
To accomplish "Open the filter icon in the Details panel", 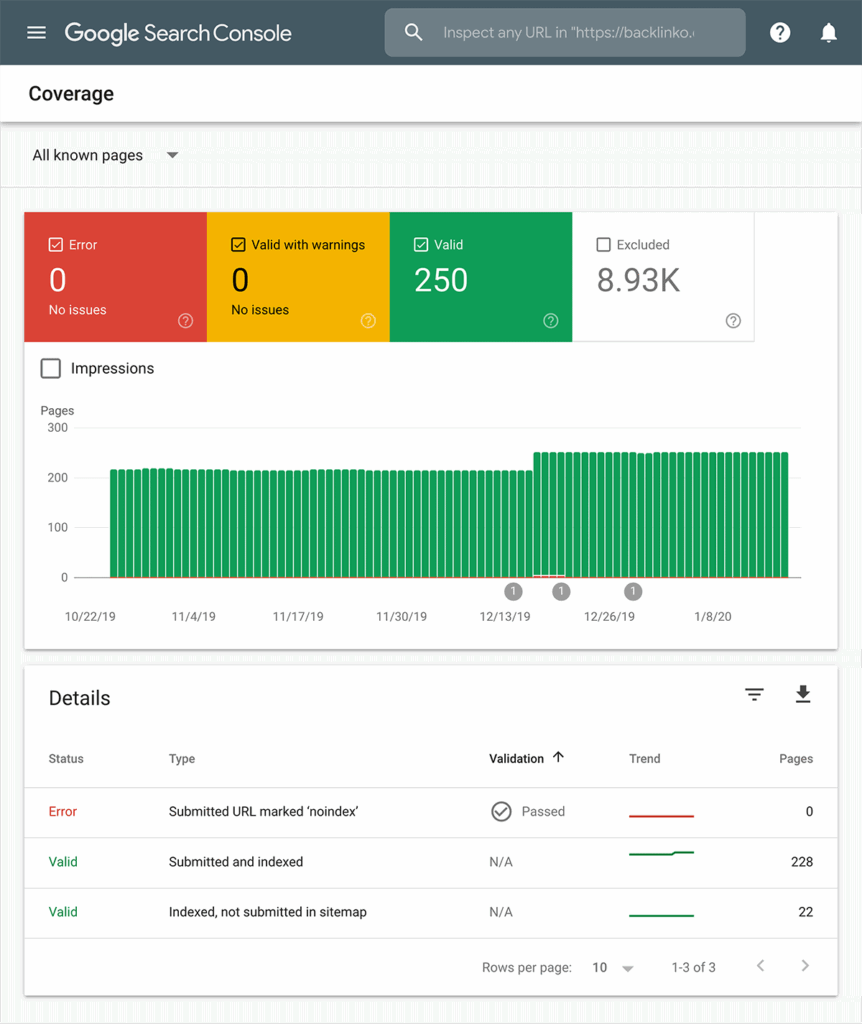I will point(754,694).
